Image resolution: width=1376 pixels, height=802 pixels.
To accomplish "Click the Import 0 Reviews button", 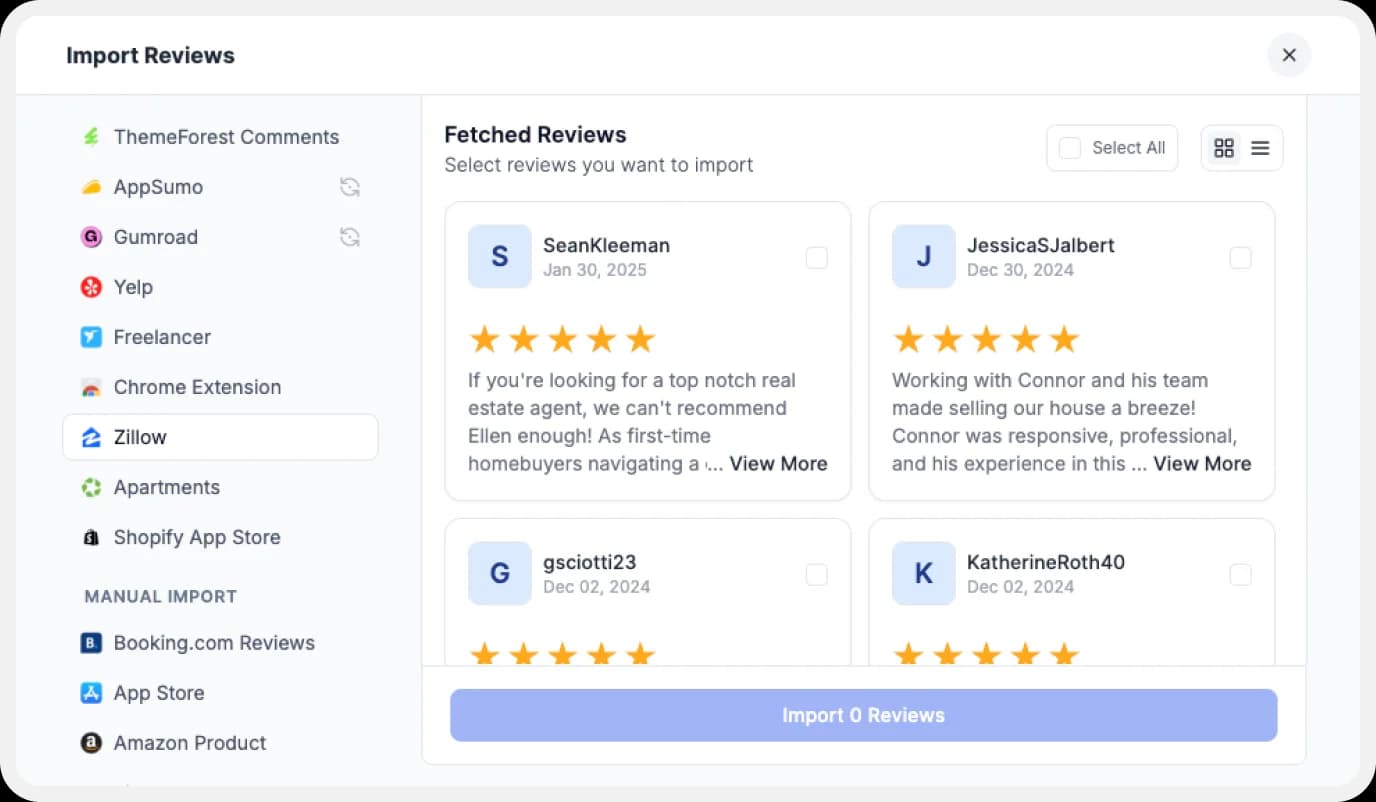I will [x=863, y=715].
